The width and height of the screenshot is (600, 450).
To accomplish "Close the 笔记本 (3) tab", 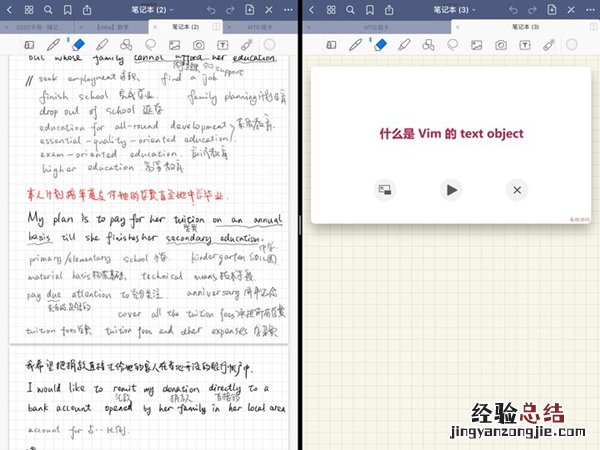I will pyautogui.click(x=458, y=27).
